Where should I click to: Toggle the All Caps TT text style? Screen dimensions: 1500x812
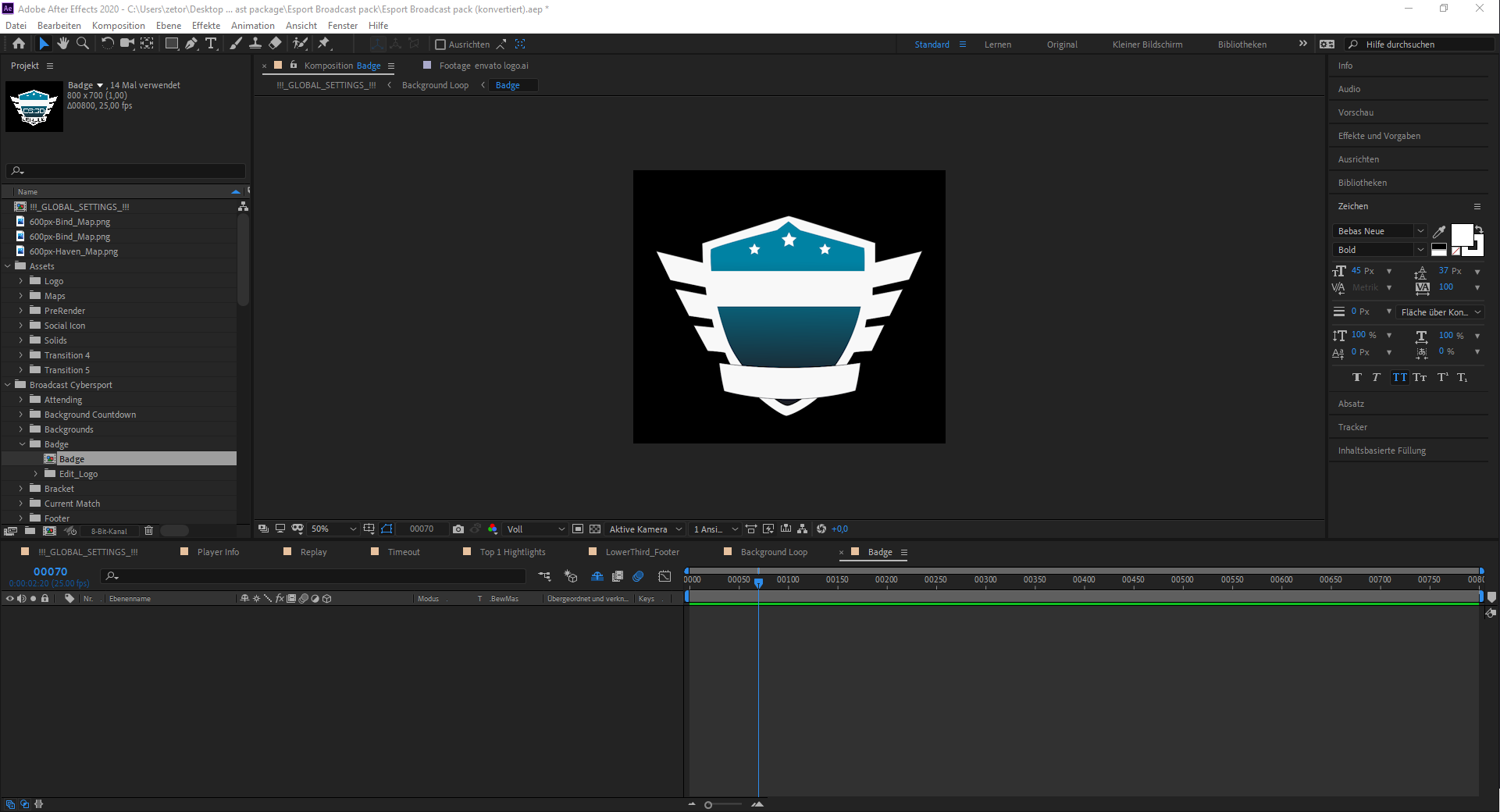[1400, 377]
